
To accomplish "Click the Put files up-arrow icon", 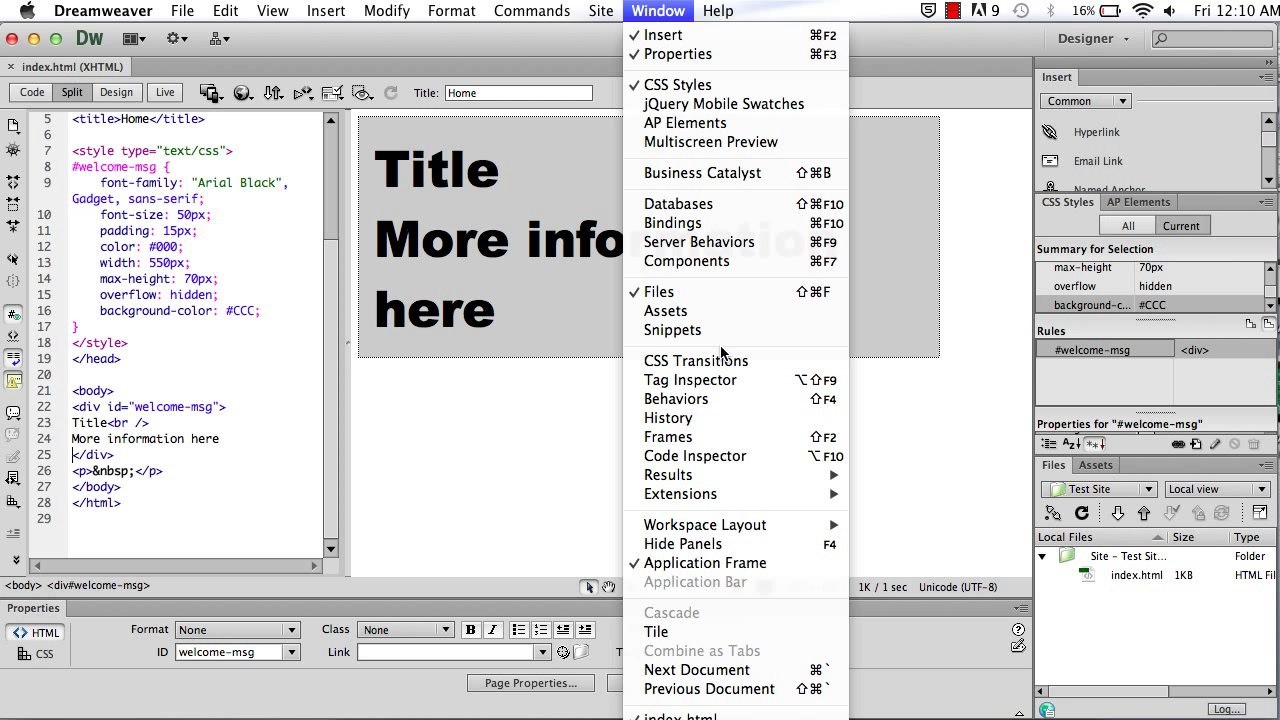I will click(x=1144, y=513).
